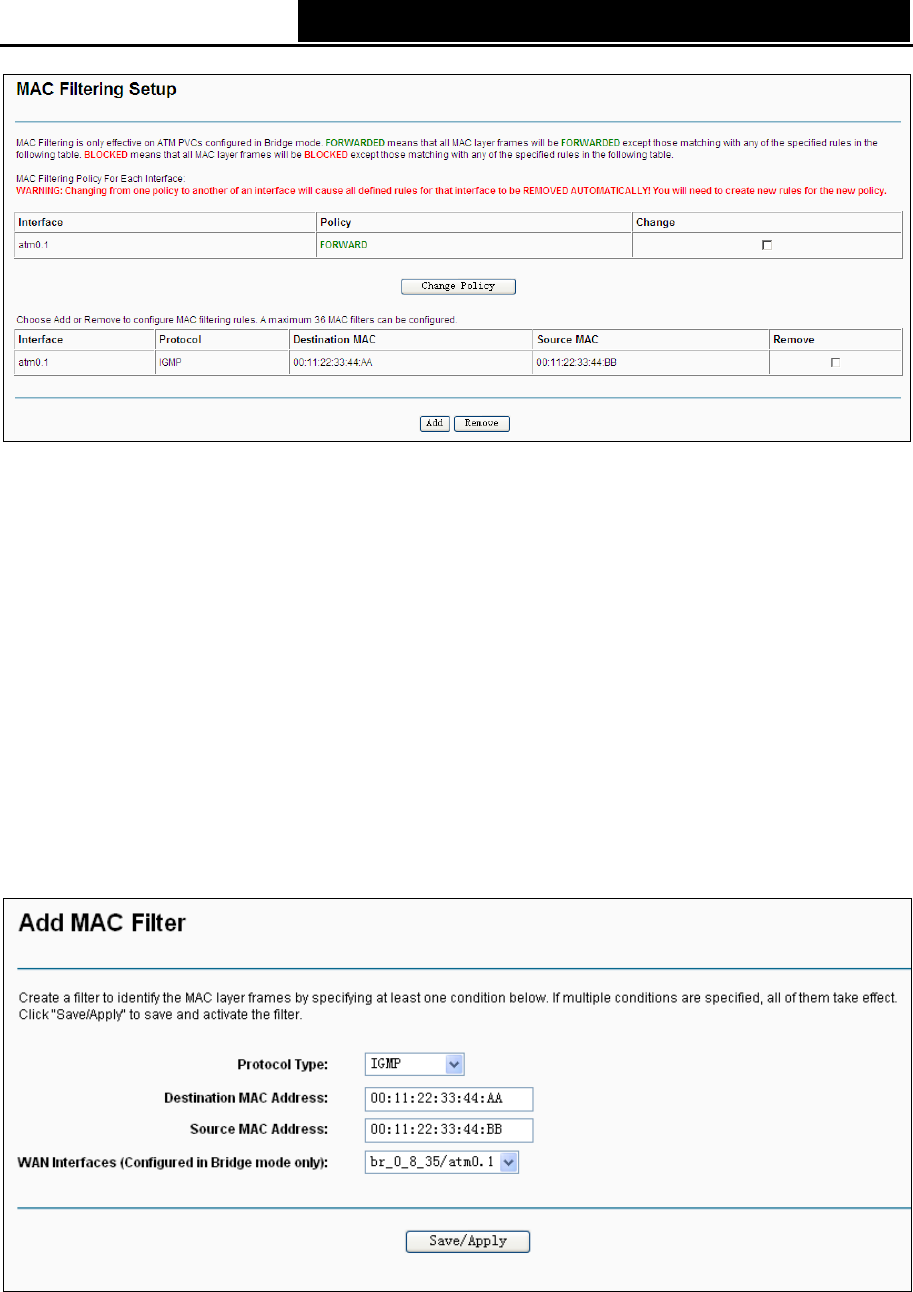Click the red WARNING text line

point(452,191)
